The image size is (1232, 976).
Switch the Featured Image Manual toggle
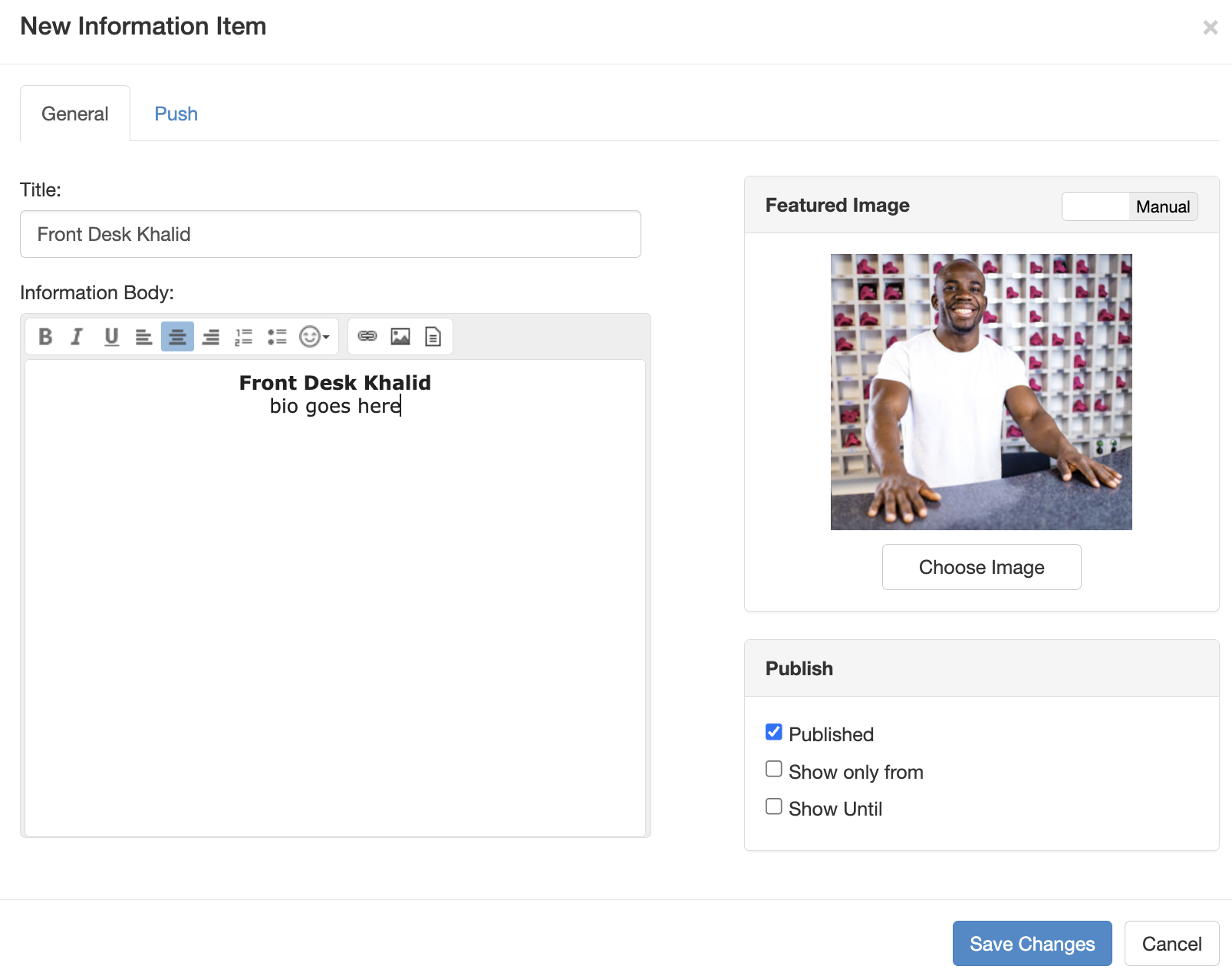1129,206
